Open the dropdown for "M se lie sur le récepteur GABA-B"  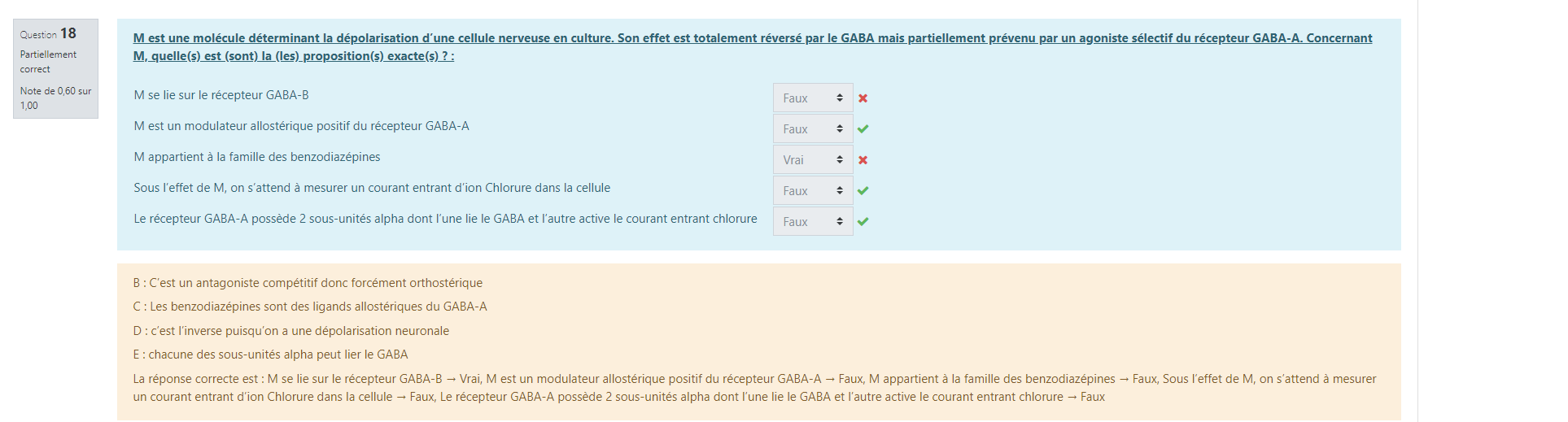click(813, 98)
